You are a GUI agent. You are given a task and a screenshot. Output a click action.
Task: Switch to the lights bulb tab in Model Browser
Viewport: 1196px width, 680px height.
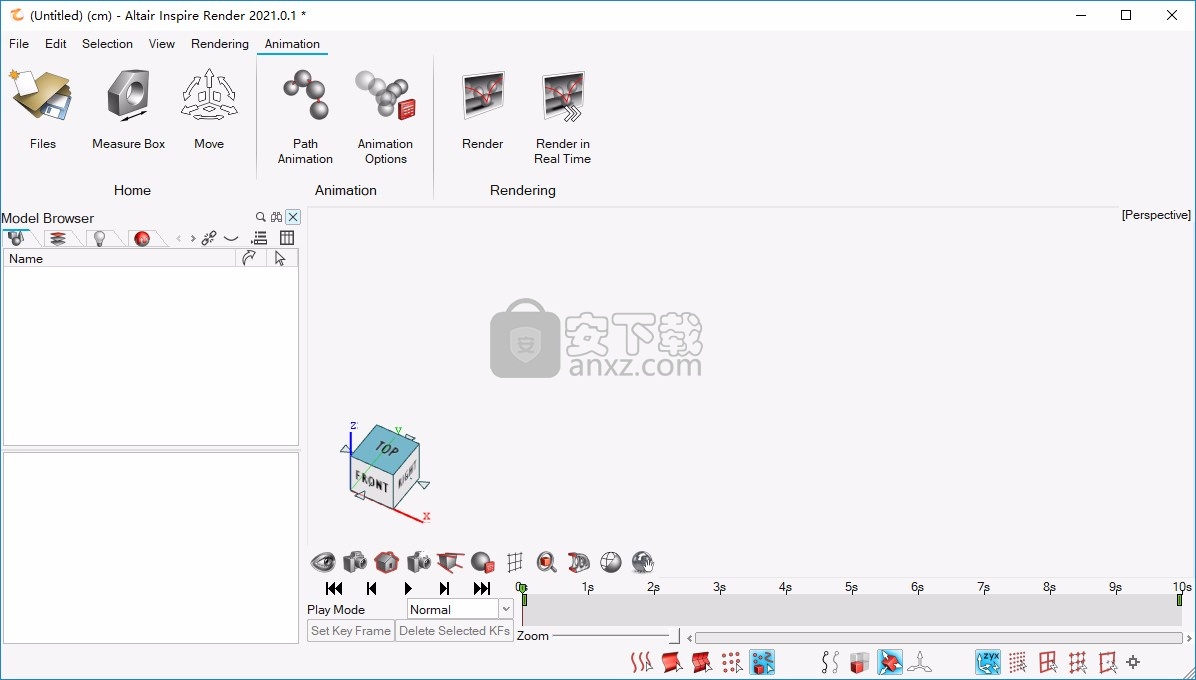click(x=99, y=239)
